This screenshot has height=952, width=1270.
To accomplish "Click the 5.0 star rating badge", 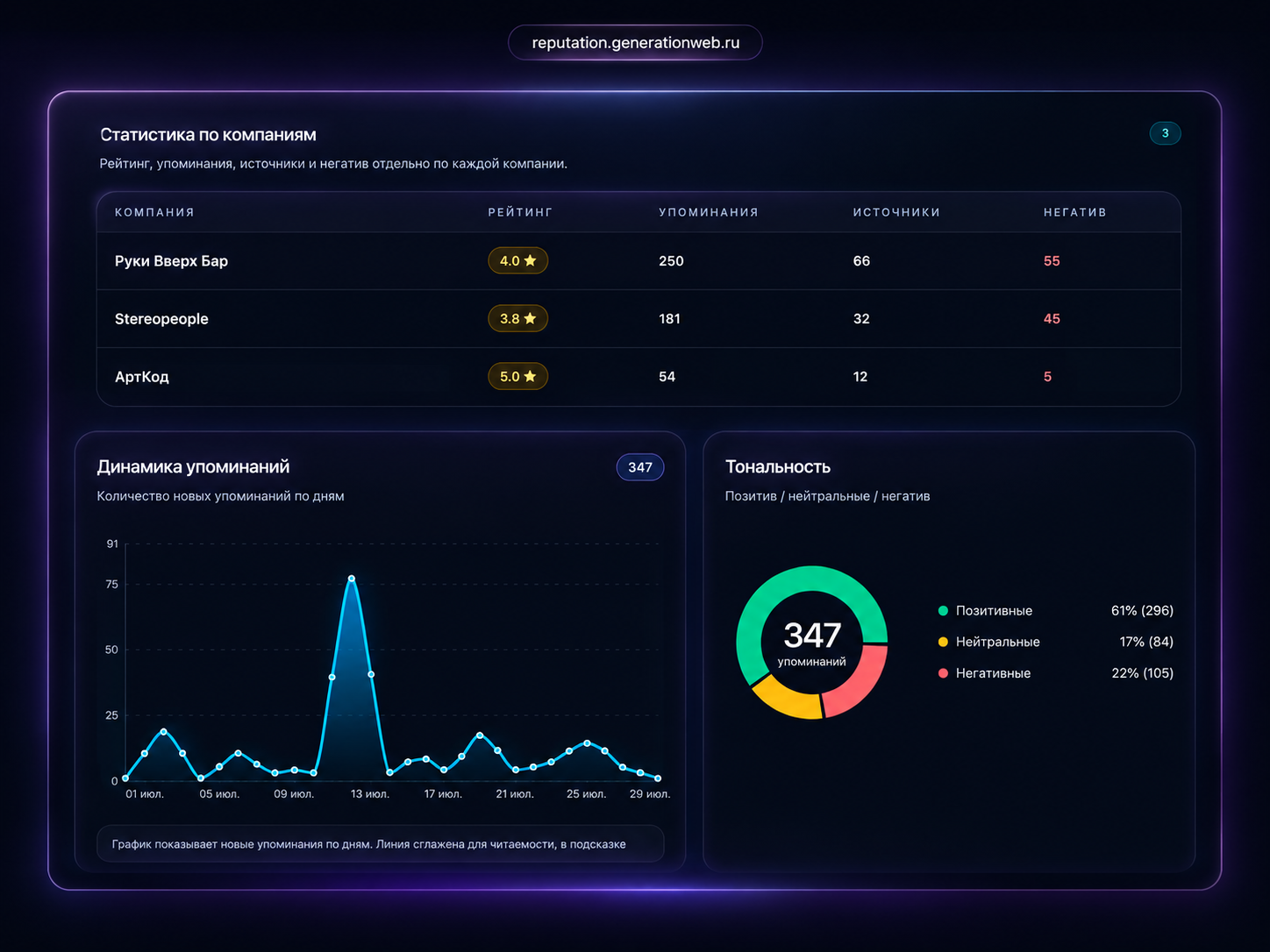I will (x=517, y=376).
